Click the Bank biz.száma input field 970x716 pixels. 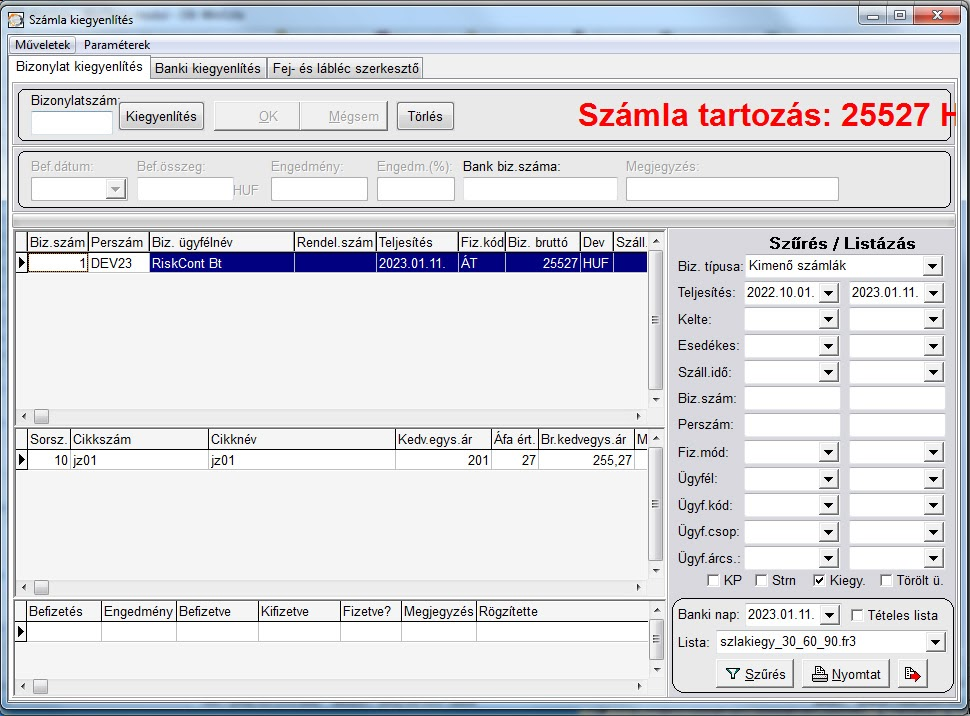pyautogui.click(x=540, y=189)
